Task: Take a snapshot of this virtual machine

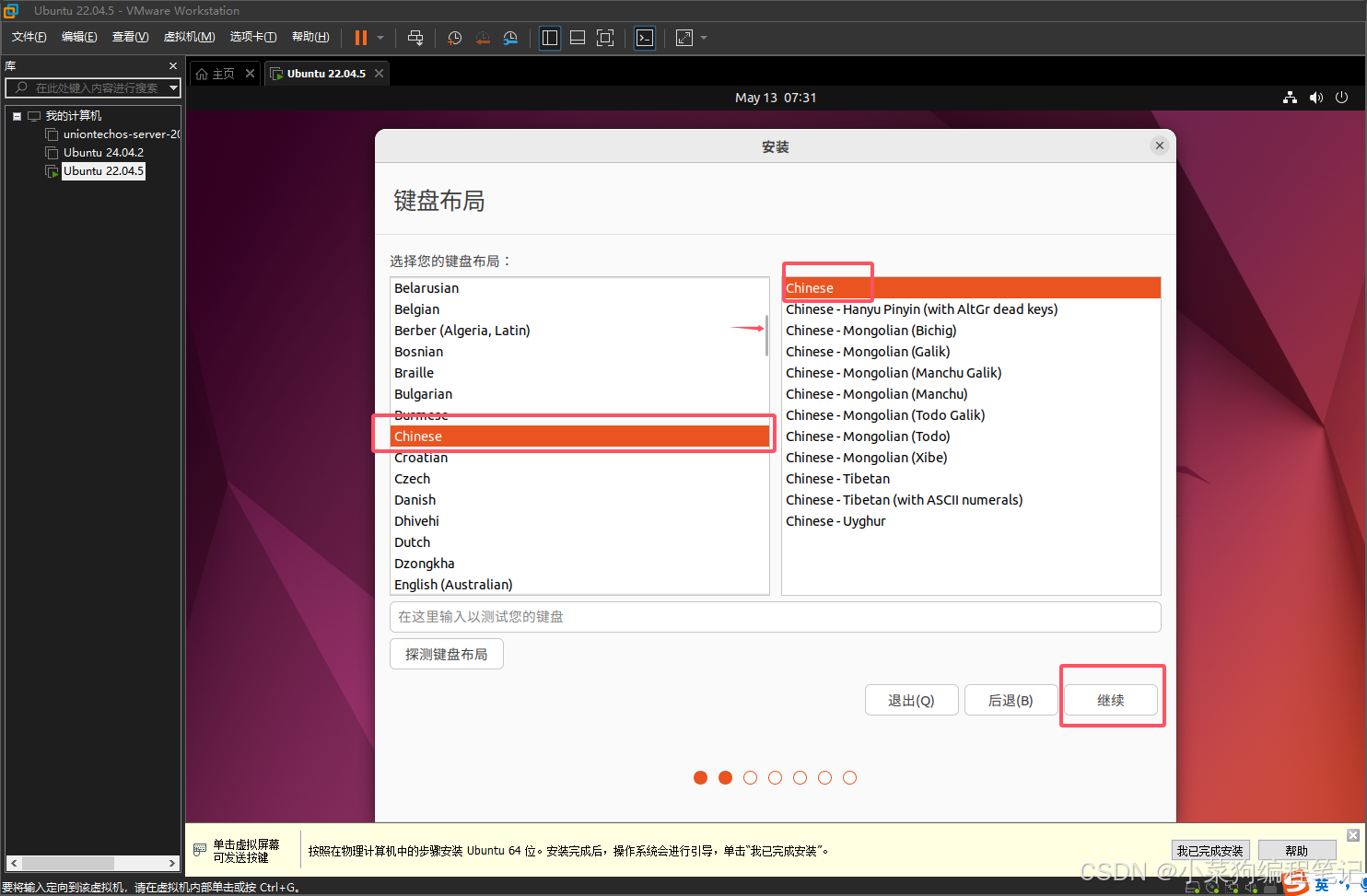Action: coord(454,38)
